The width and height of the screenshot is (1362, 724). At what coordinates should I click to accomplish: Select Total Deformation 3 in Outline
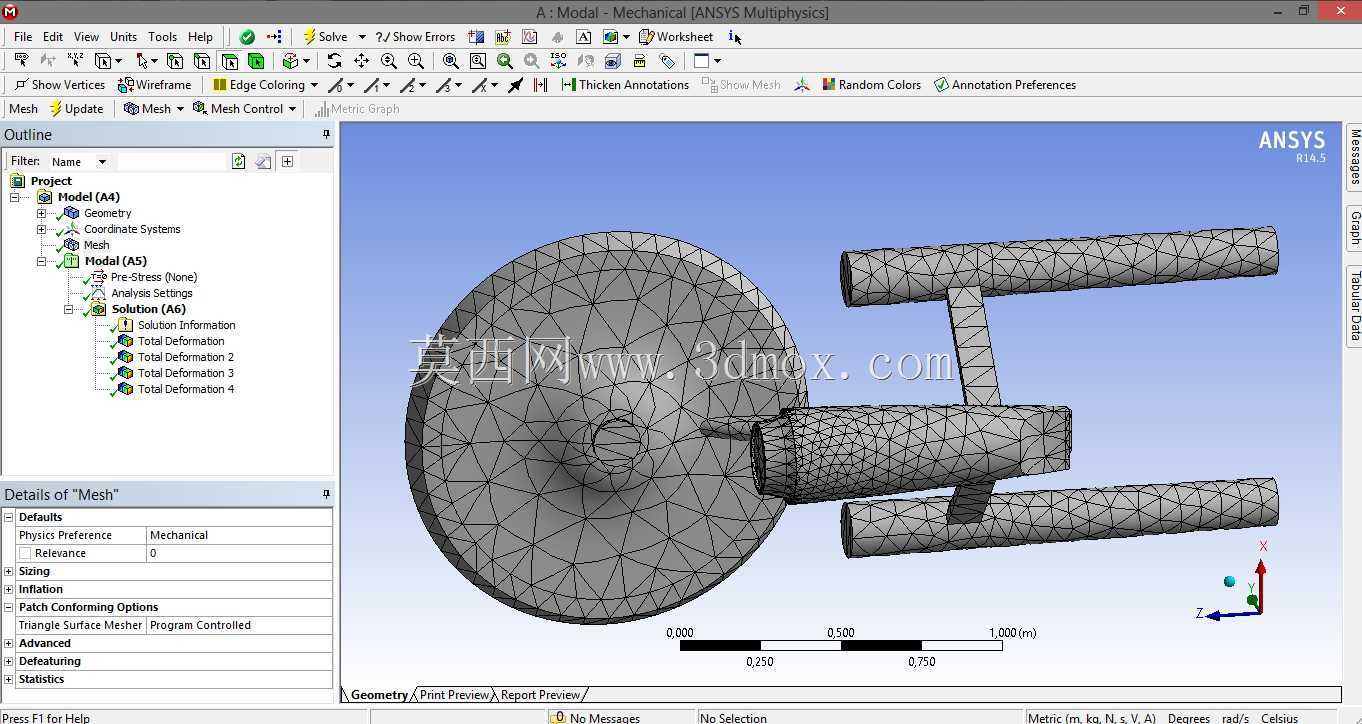pos(186,373)
